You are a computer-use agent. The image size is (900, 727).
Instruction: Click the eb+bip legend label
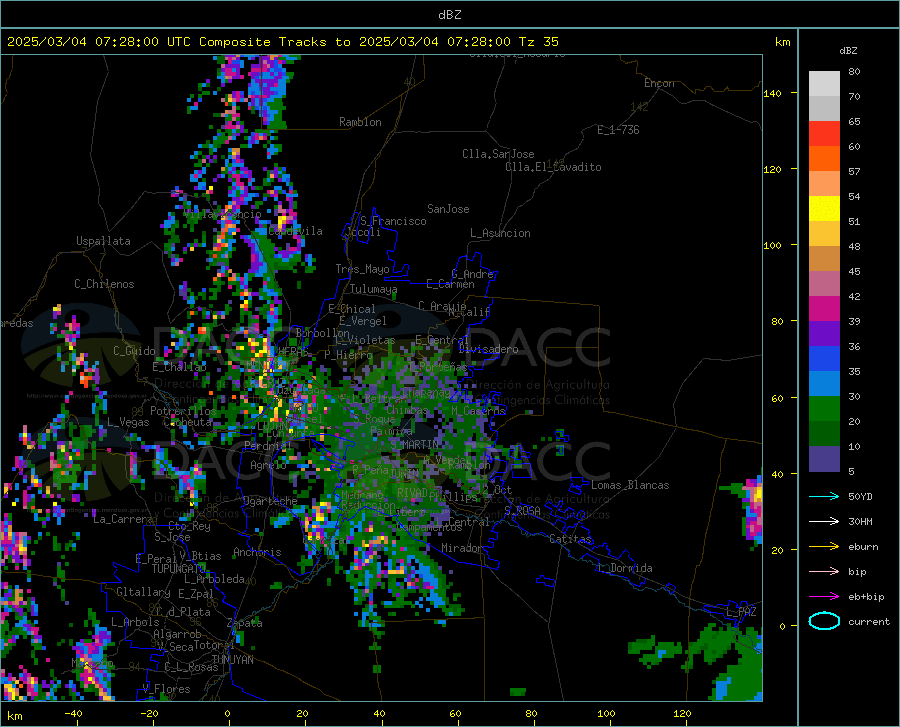click(x=866, y=597)
